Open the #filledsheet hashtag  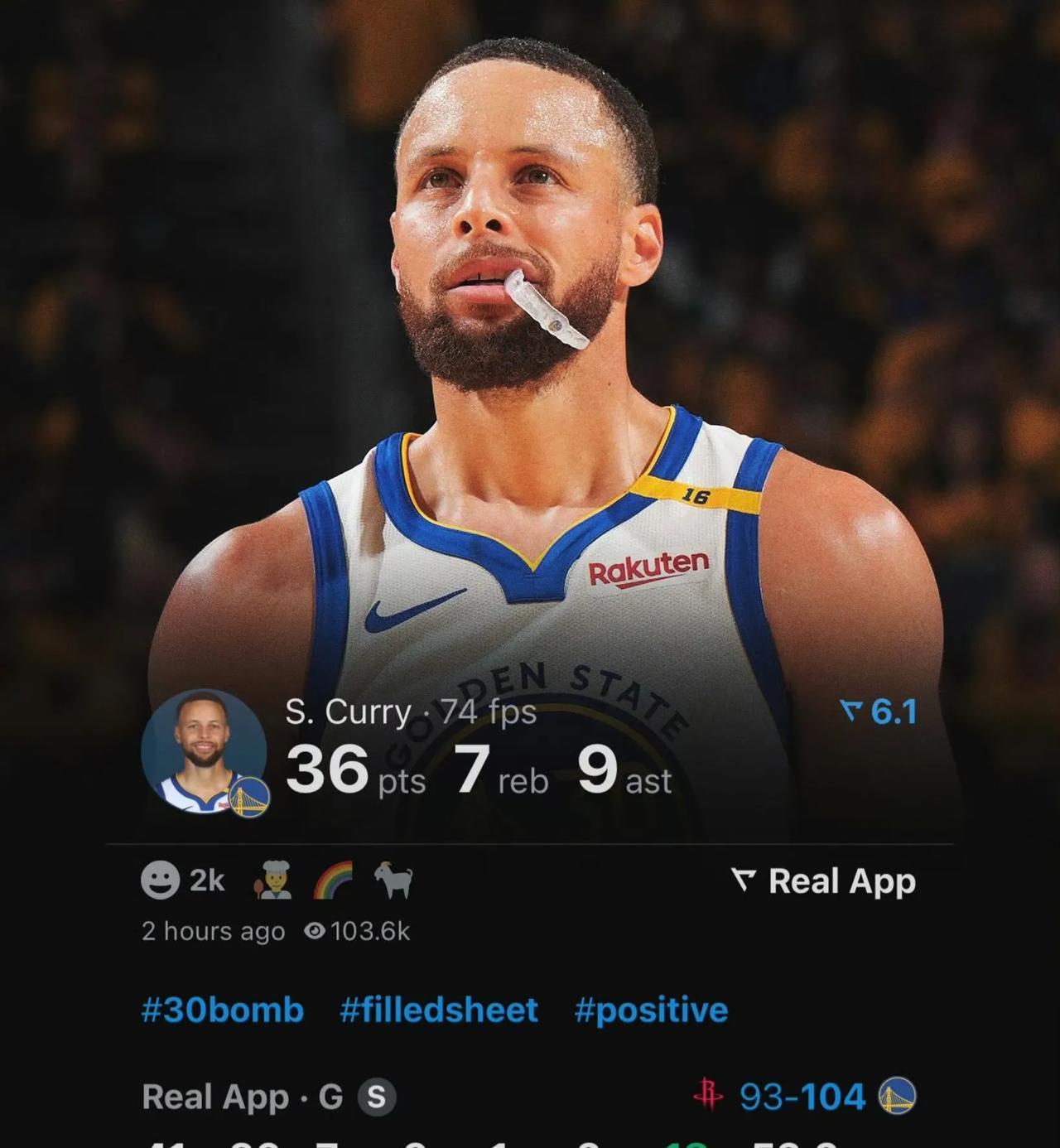click(x=439, y=1010)
